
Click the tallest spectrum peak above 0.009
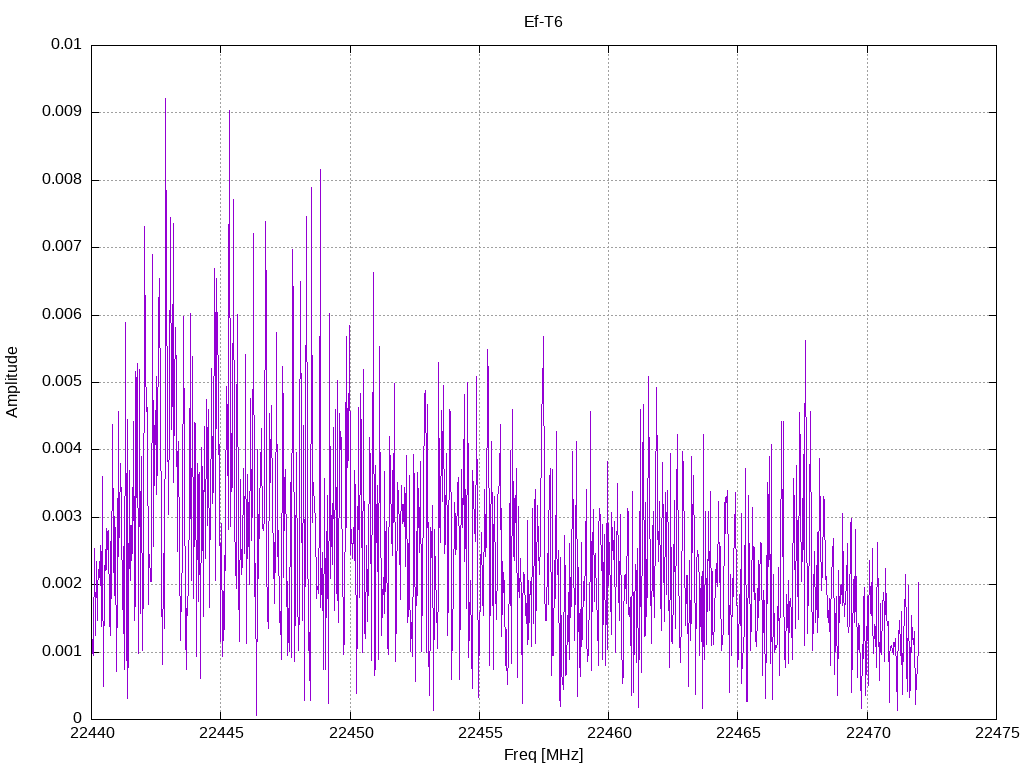point(165,99)
